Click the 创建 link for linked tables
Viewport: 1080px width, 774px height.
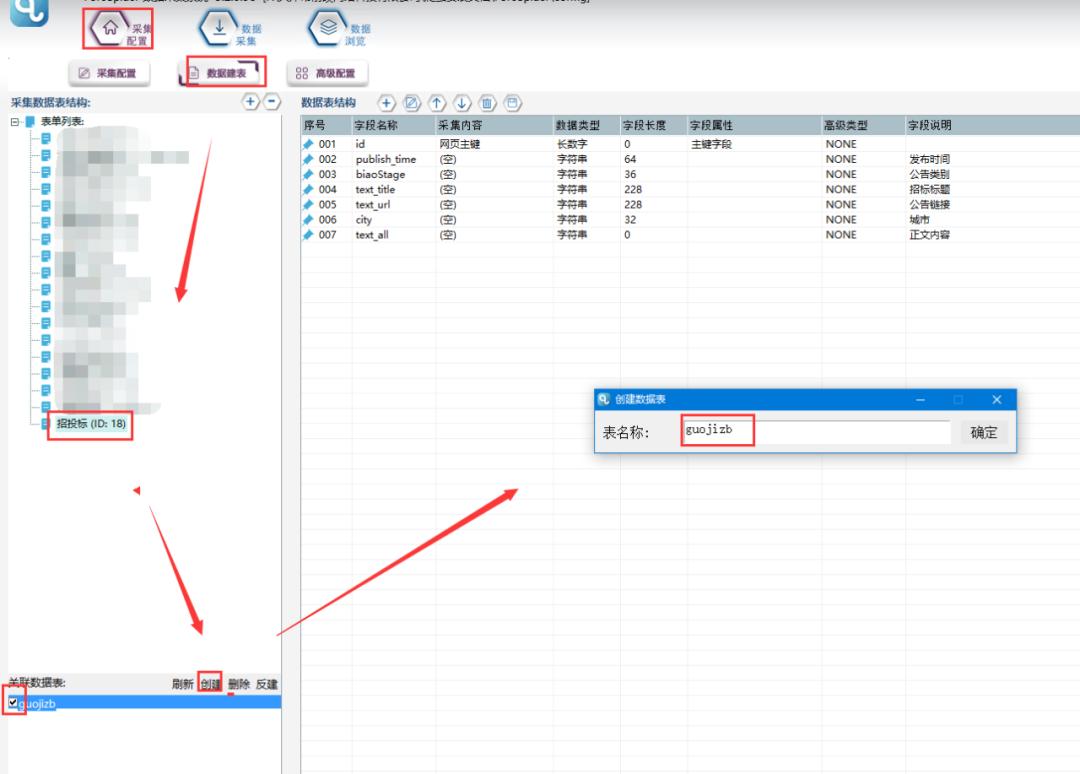(210, 684)
